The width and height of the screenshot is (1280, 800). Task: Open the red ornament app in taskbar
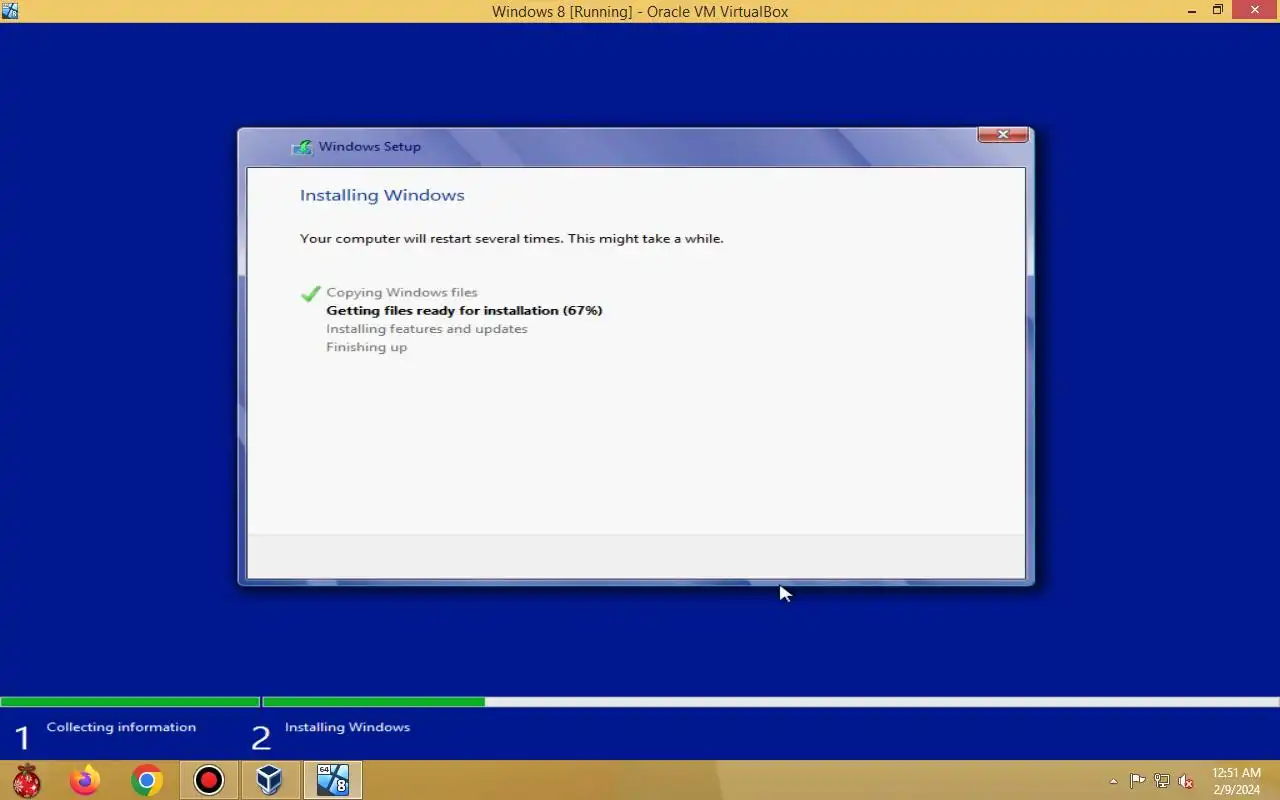(27, 780)
